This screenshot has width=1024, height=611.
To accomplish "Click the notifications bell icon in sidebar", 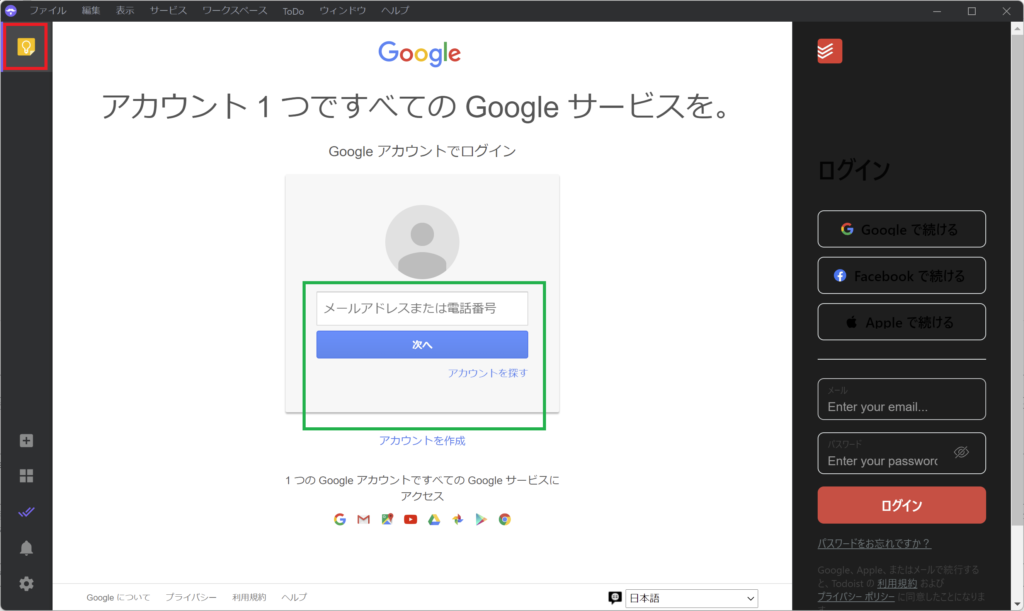I will pos(26,548).
